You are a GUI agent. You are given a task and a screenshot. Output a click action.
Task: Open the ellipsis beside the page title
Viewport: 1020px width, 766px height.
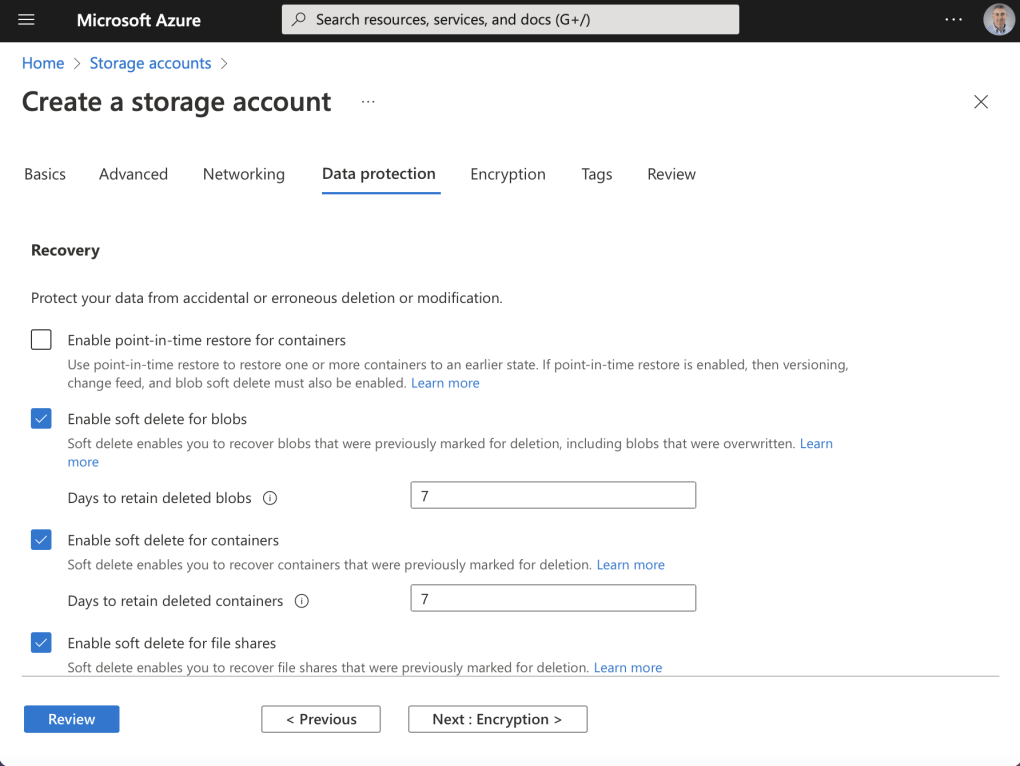pos(368,102)
